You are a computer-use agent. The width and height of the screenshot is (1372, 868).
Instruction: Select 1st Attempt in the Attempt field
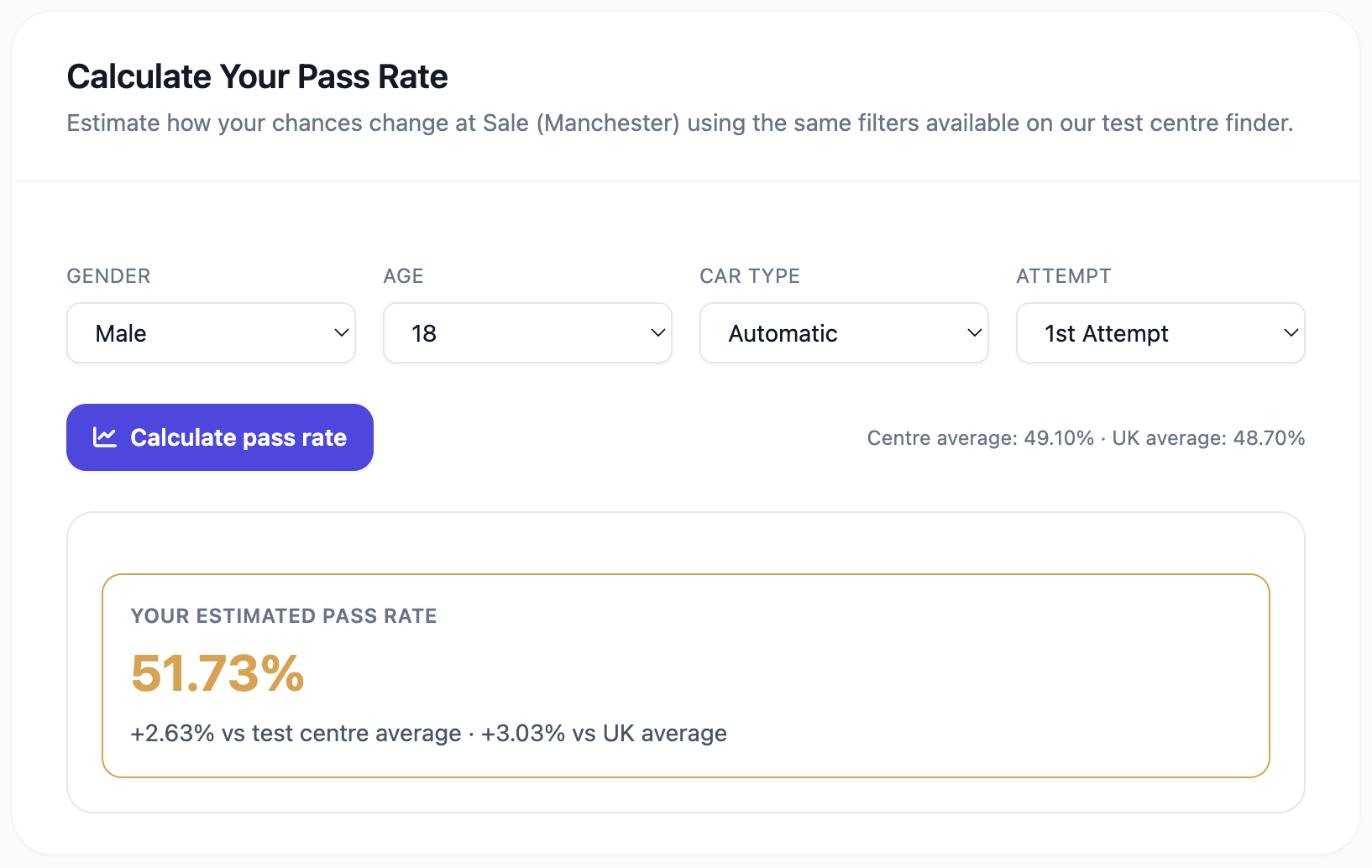pyautogui.click(x=1106, y=332)
